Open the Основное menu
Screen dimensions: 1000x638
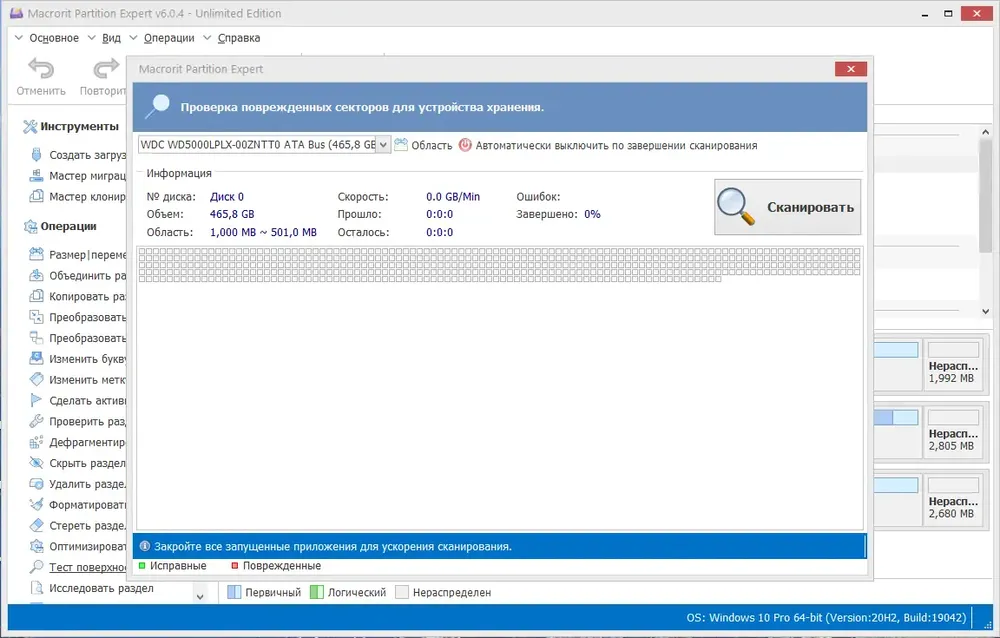pyautogui.click(x=54, y=38)
